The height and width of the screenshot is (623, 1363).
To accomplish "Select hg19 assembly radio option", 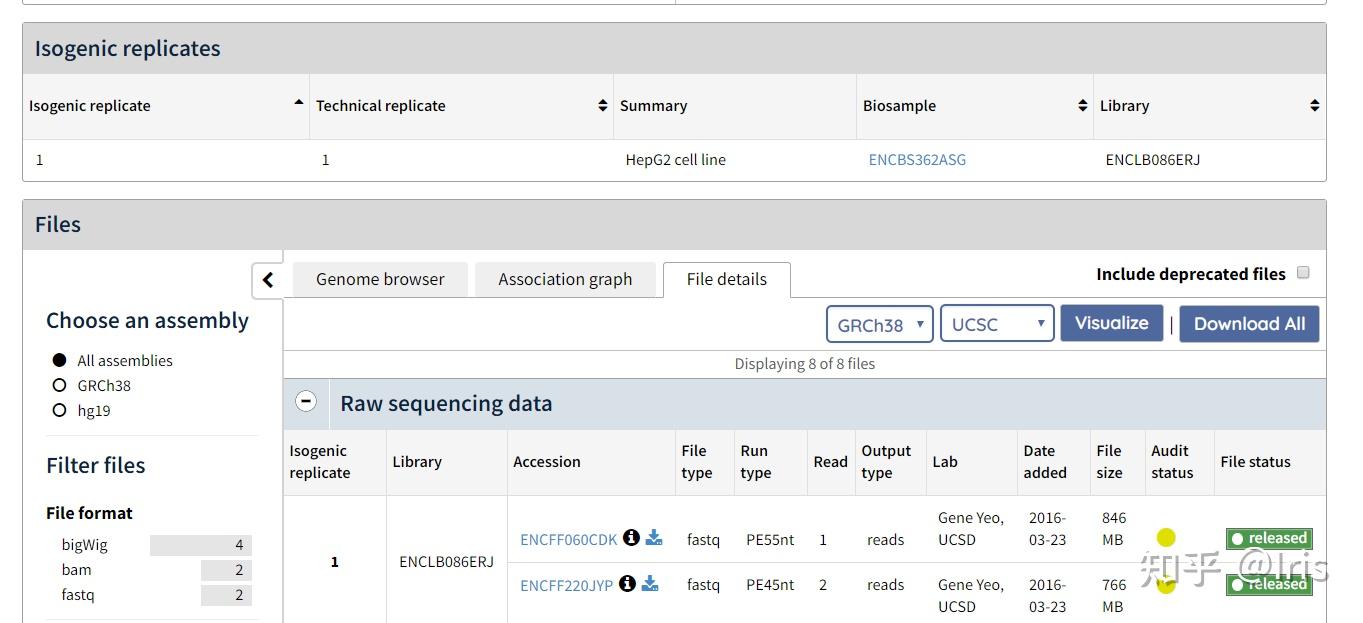I will 59,411.
